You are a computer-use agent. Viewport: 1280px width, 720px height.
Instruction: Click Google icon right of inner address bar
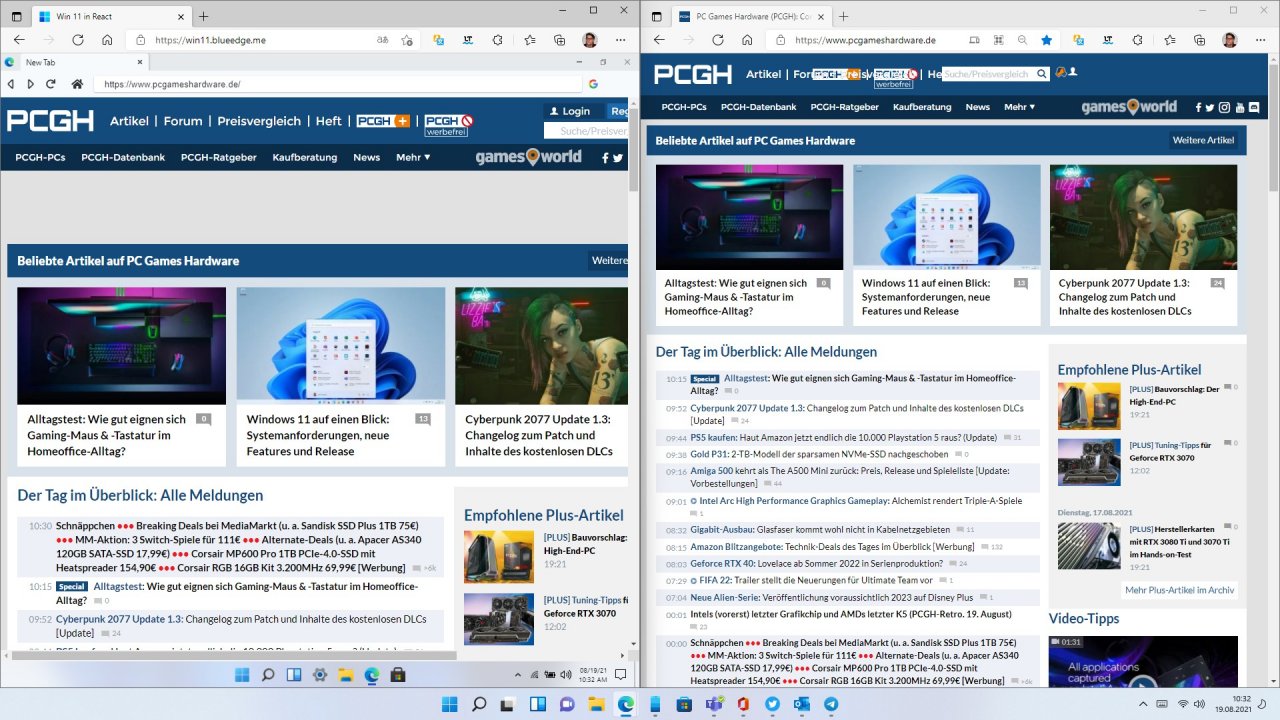593,84
